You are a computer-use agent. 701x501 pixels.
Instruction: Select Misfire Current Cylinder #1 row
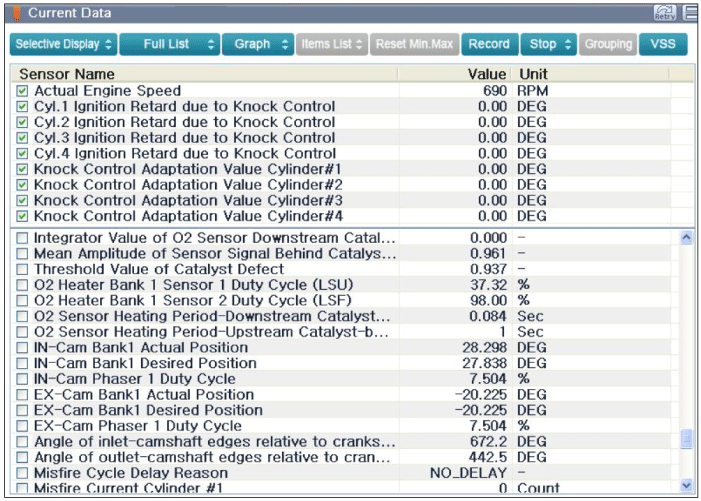pos(342,488)
